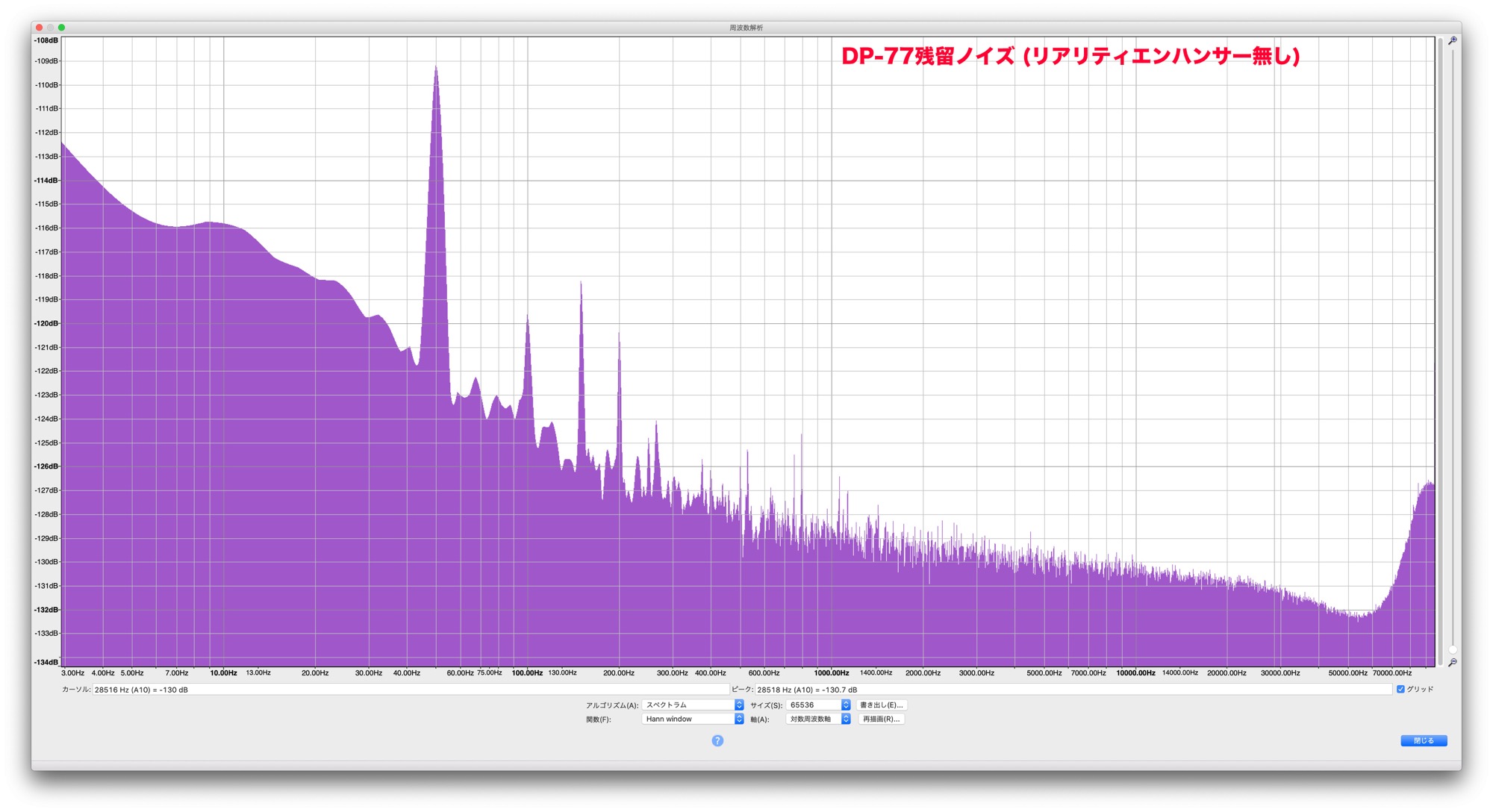This screenshot has height=812, width=1493.
Task: Open the アルゴリズム dropdown showing スペクトラム
Action: click(x=693, y=705)
